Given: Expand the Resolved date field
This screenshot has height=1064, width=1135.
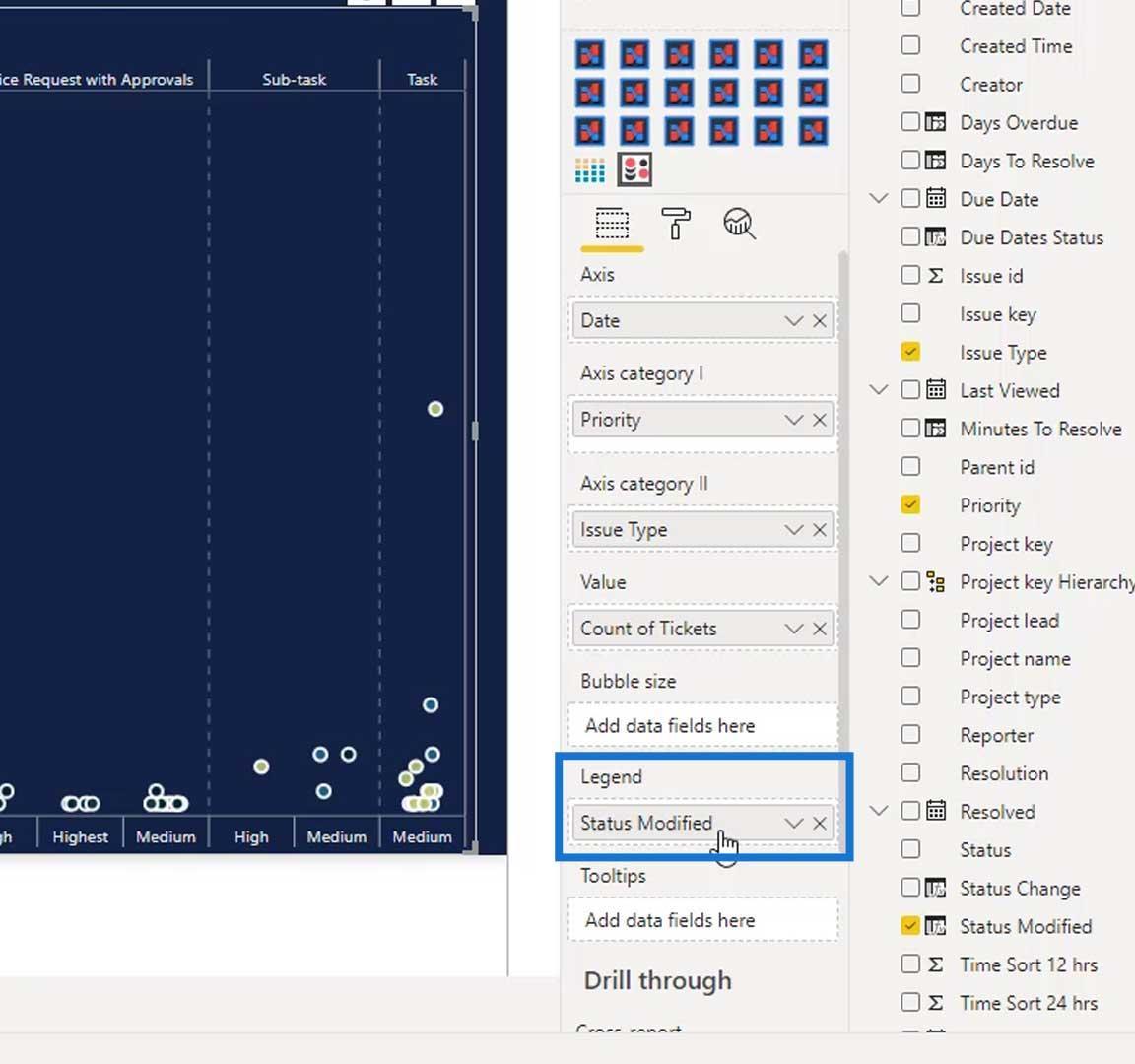Looking at the screenshot, I should pos(878,811).
